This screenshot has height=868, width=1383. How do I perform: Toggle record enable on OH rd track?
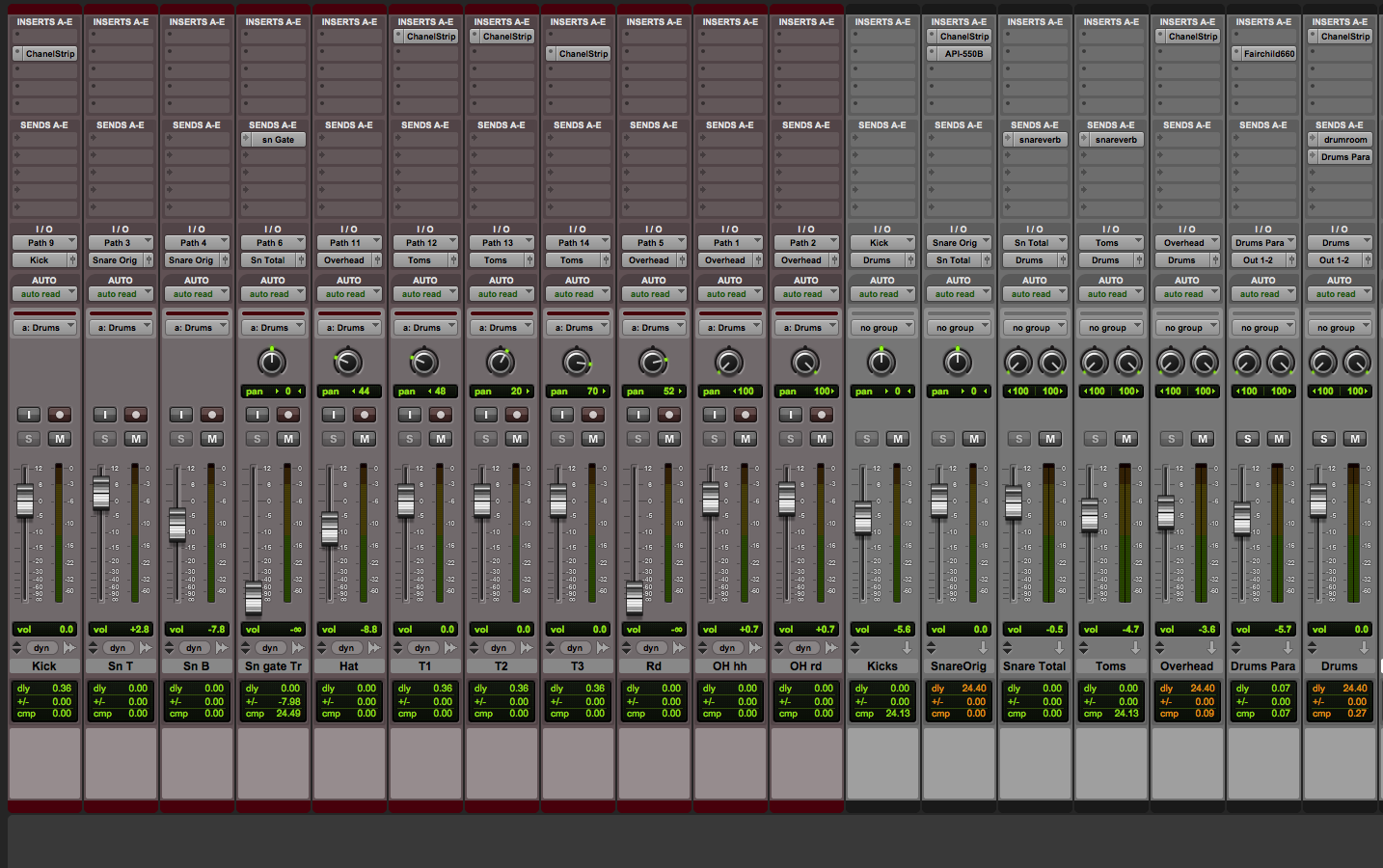822,415
